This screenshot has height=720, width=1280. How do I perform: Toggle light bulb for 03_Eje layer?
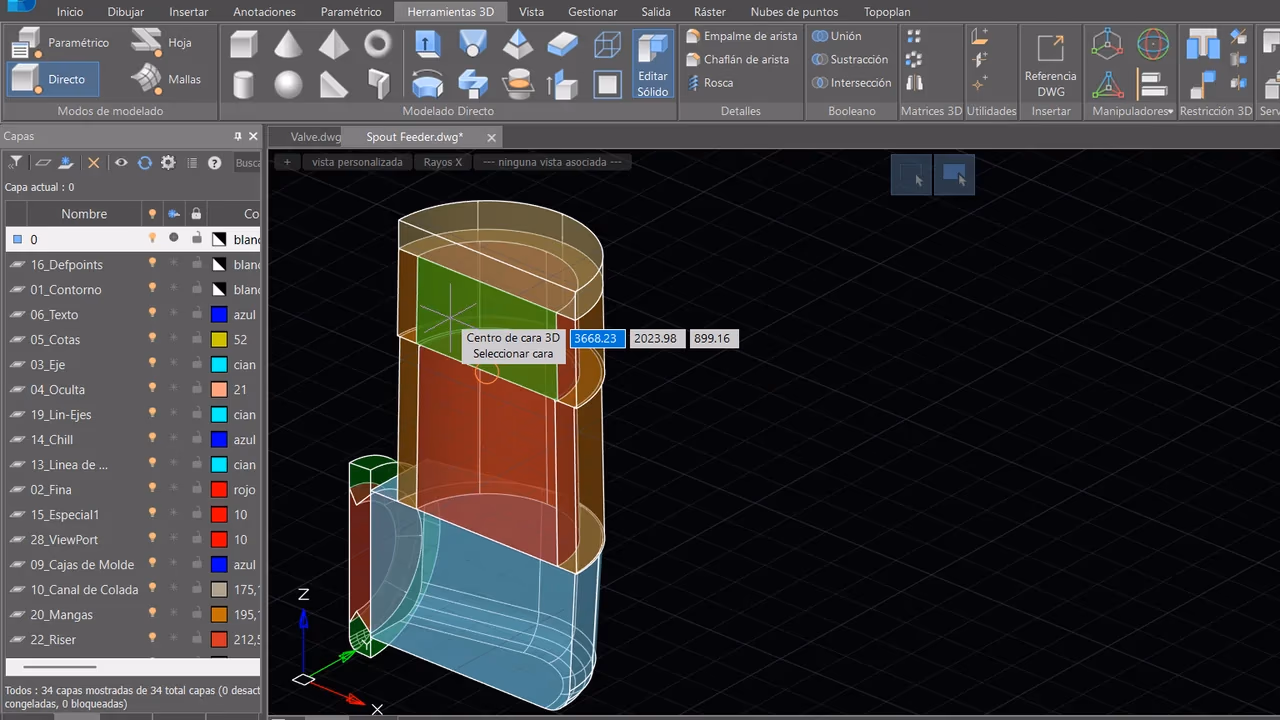(152, 364)
